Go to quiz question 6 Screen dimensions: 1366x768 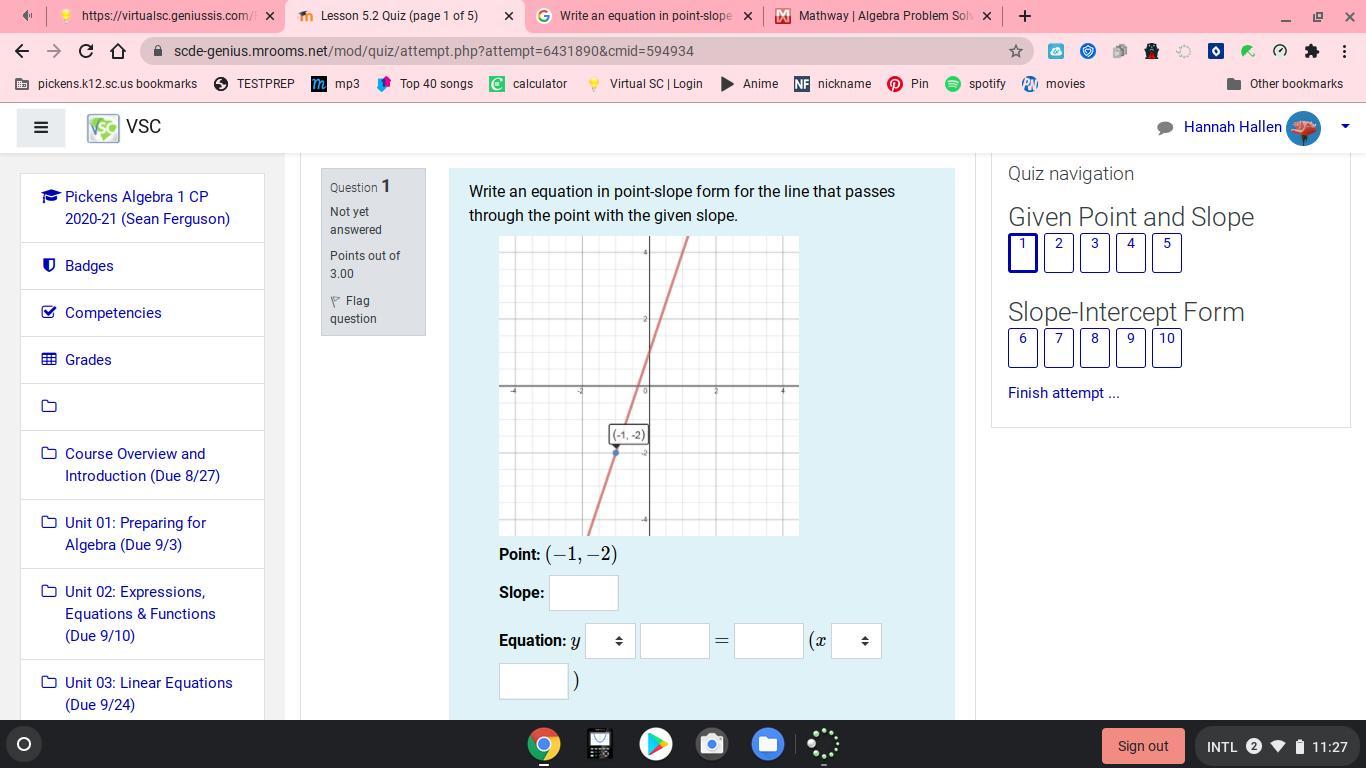(x=1023, y=348)
